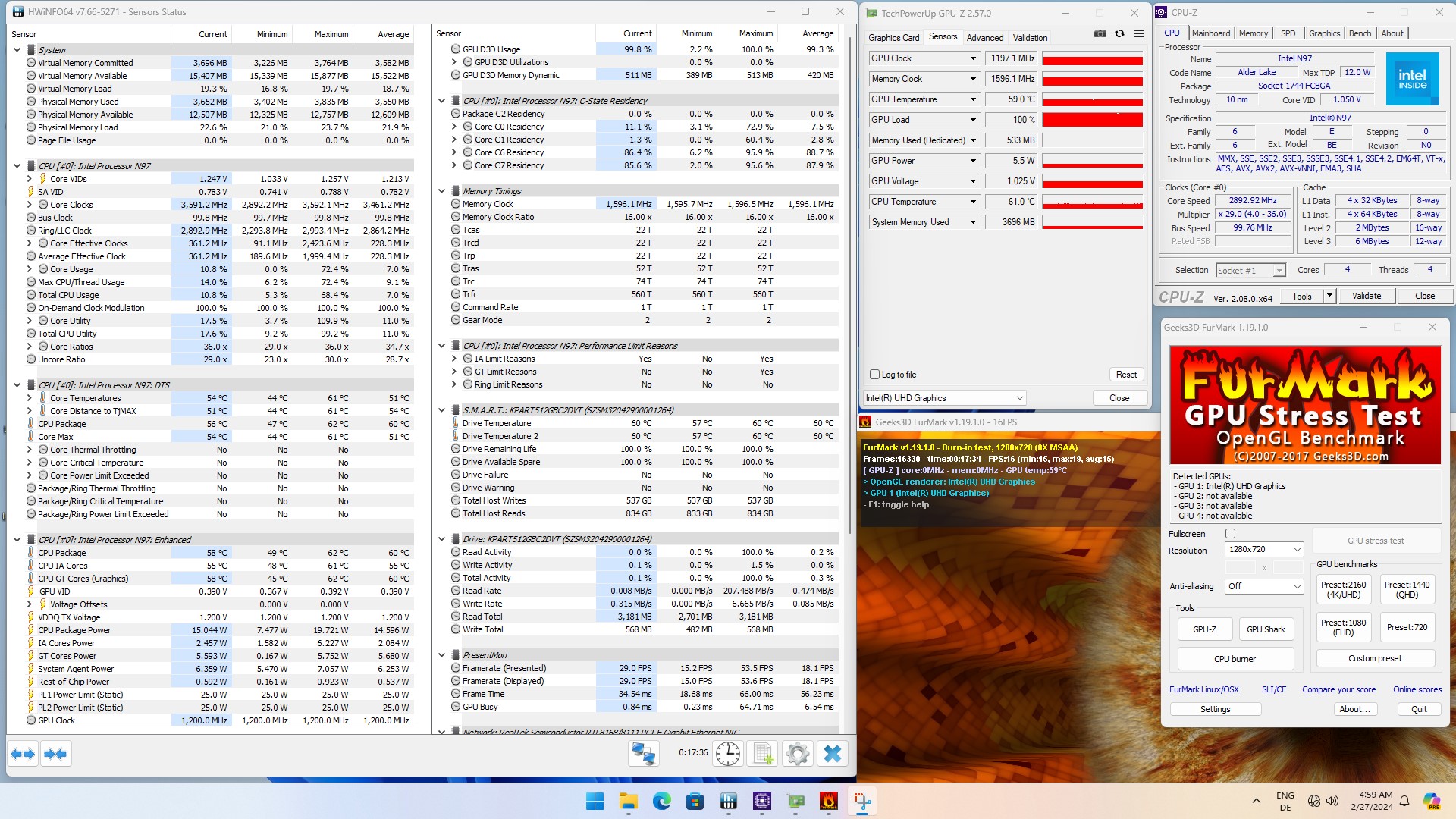Switch to GPU-Z Advanced tab
This screenshot has height=819, width=1456.
click(984, 37)
